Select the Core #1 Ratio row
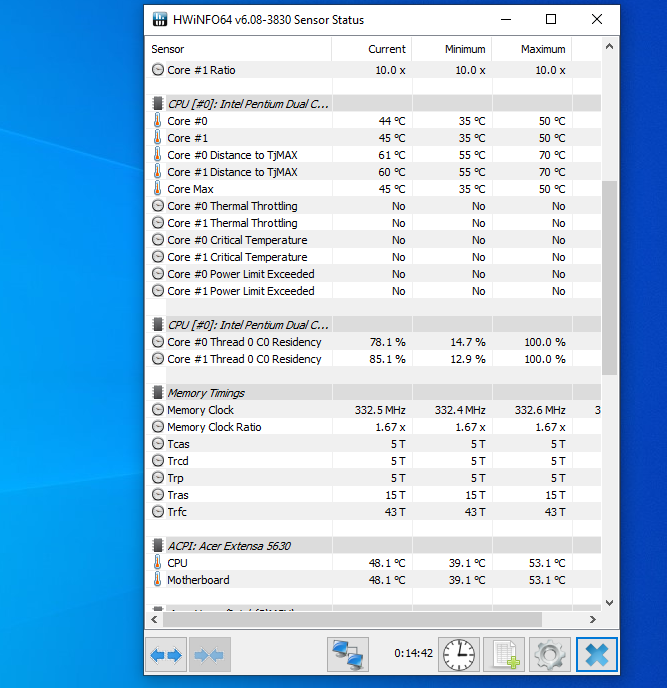 373,70
